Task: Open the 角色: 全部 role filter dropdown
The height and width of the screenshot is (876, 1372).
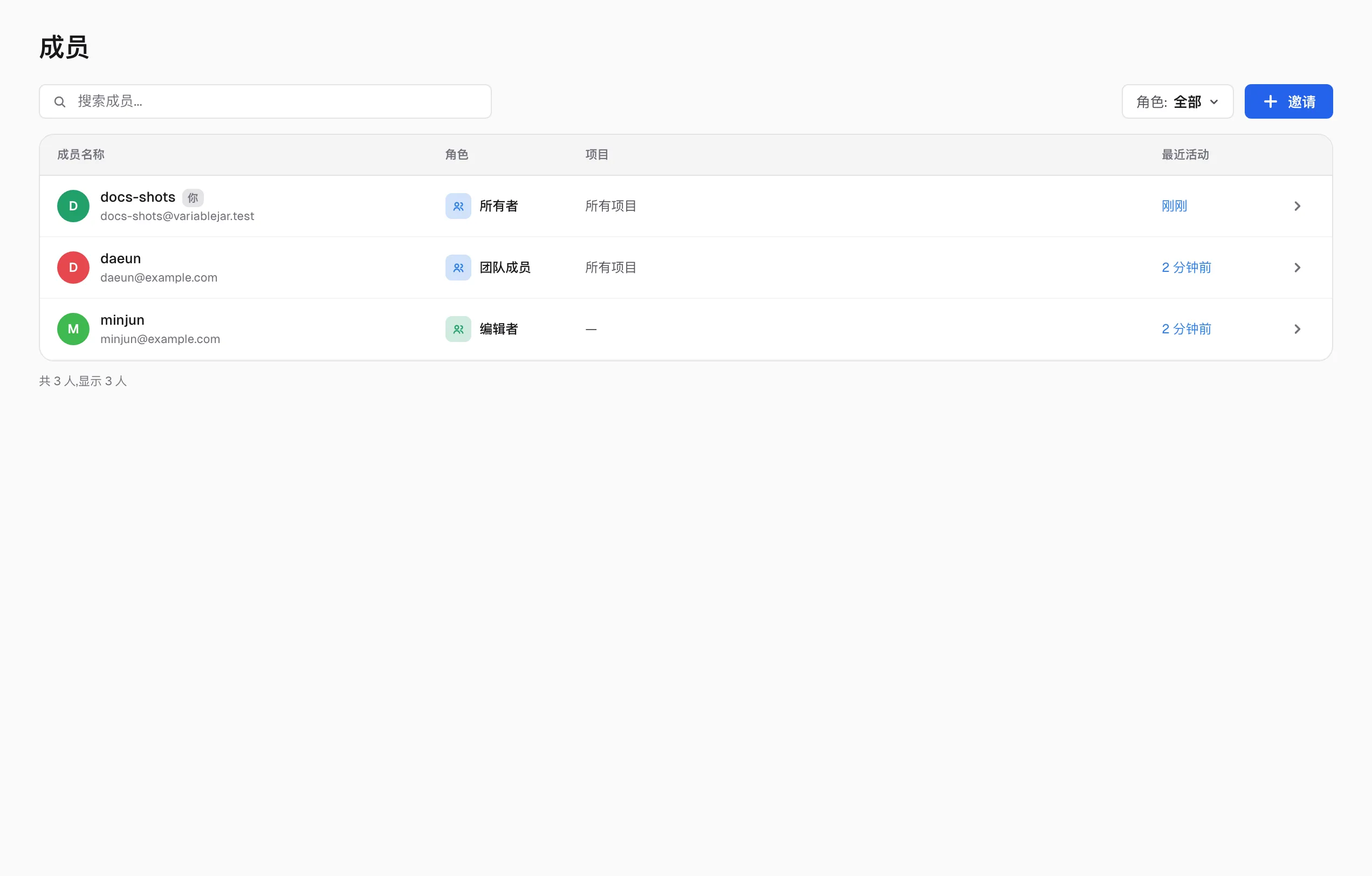Action: point(1177,101)
